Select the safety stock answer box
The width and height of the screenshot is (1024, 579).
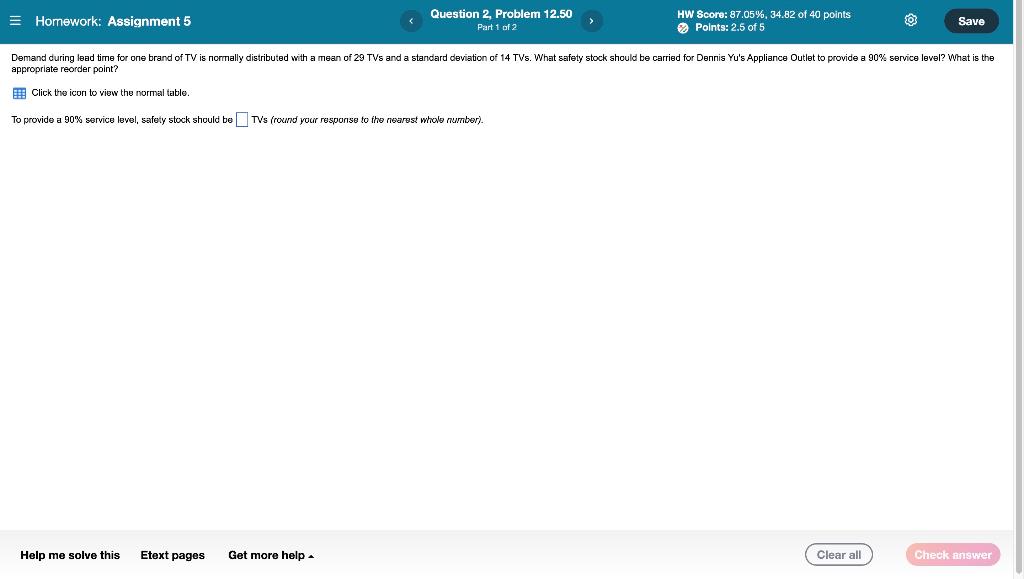tap(241, 119)
